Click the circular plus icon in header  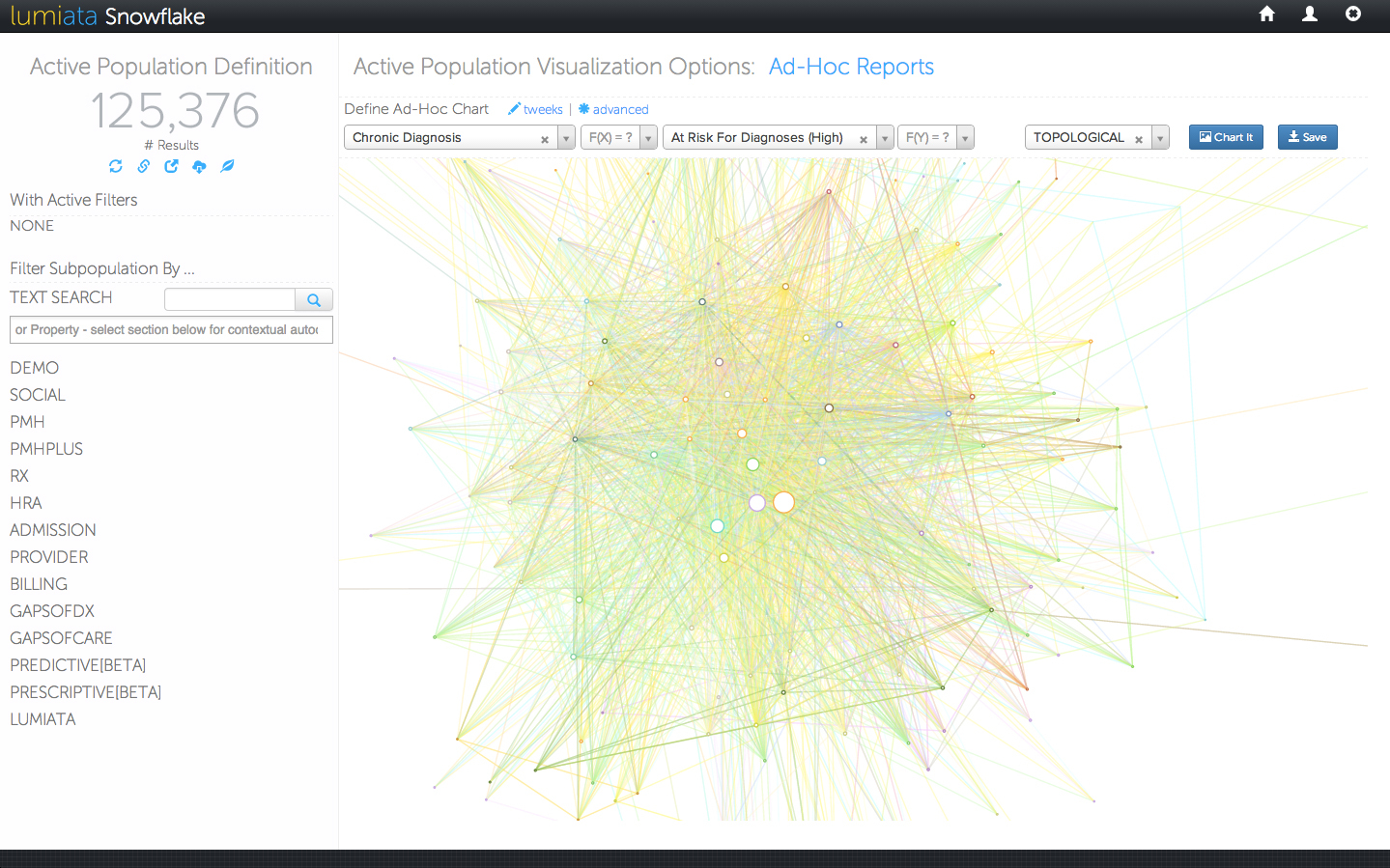[1353, 14]
